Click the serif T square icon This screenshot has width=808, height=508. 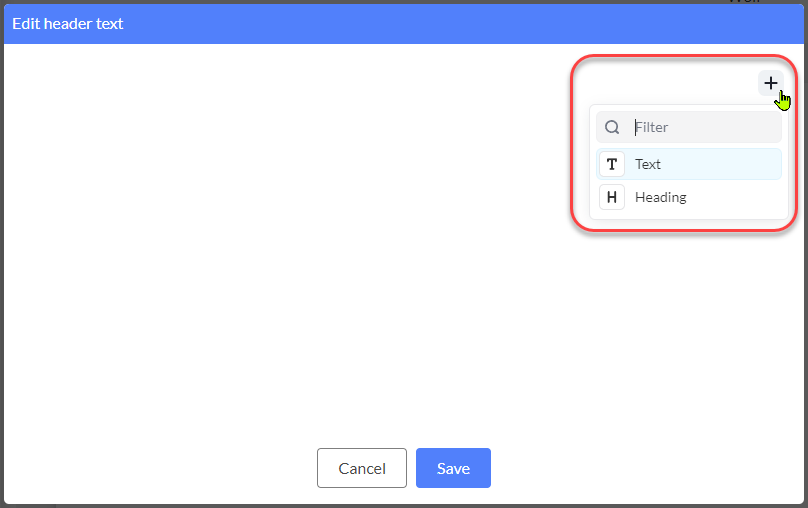(x=612, y=164)
